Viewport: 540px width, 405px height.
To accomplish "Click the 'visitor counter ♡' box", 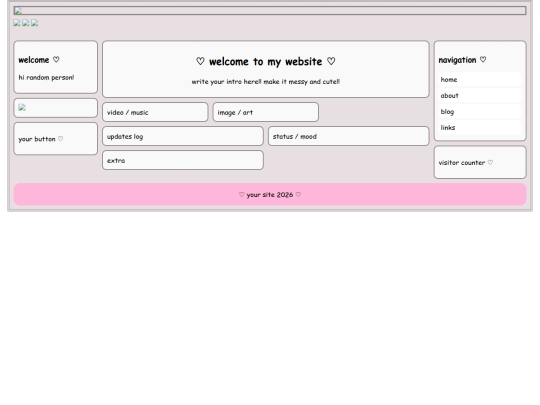I will pos(480,162).
